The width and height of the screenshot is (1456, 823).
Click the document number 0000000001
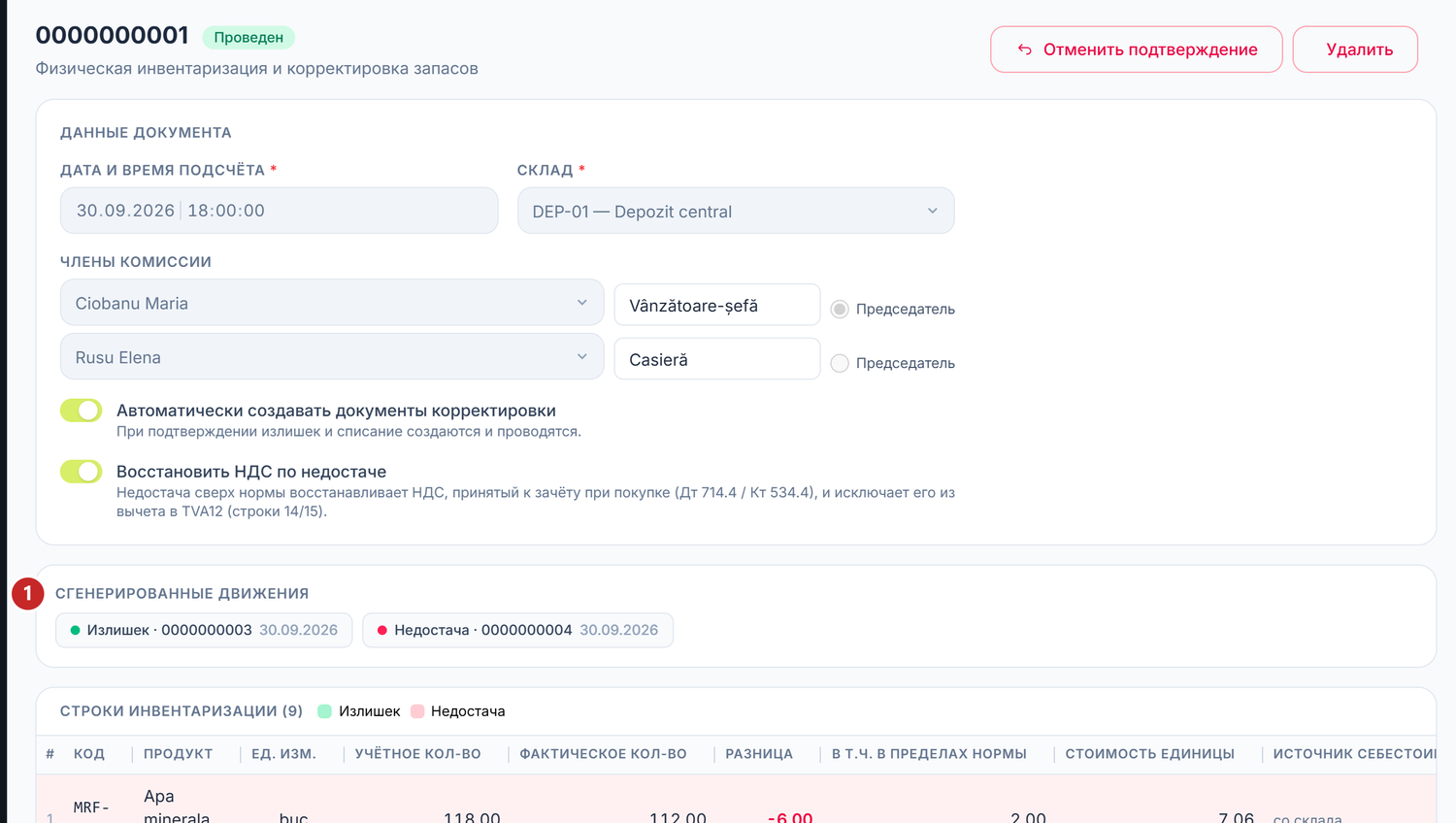[x=113, y=36]
